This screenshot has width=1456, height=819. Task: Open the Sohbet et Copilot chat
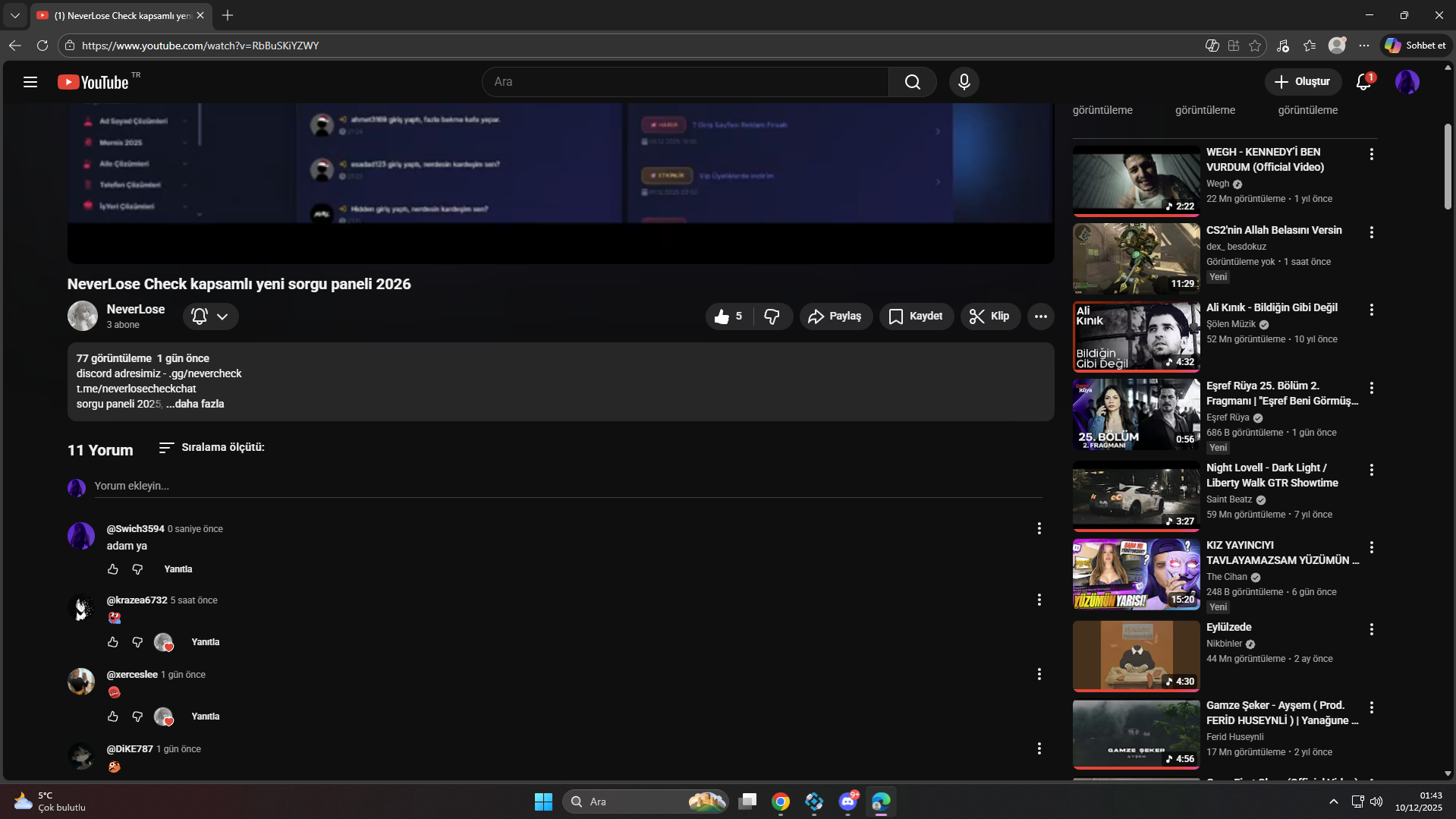pyautogui.click(x=1417, y=46)
